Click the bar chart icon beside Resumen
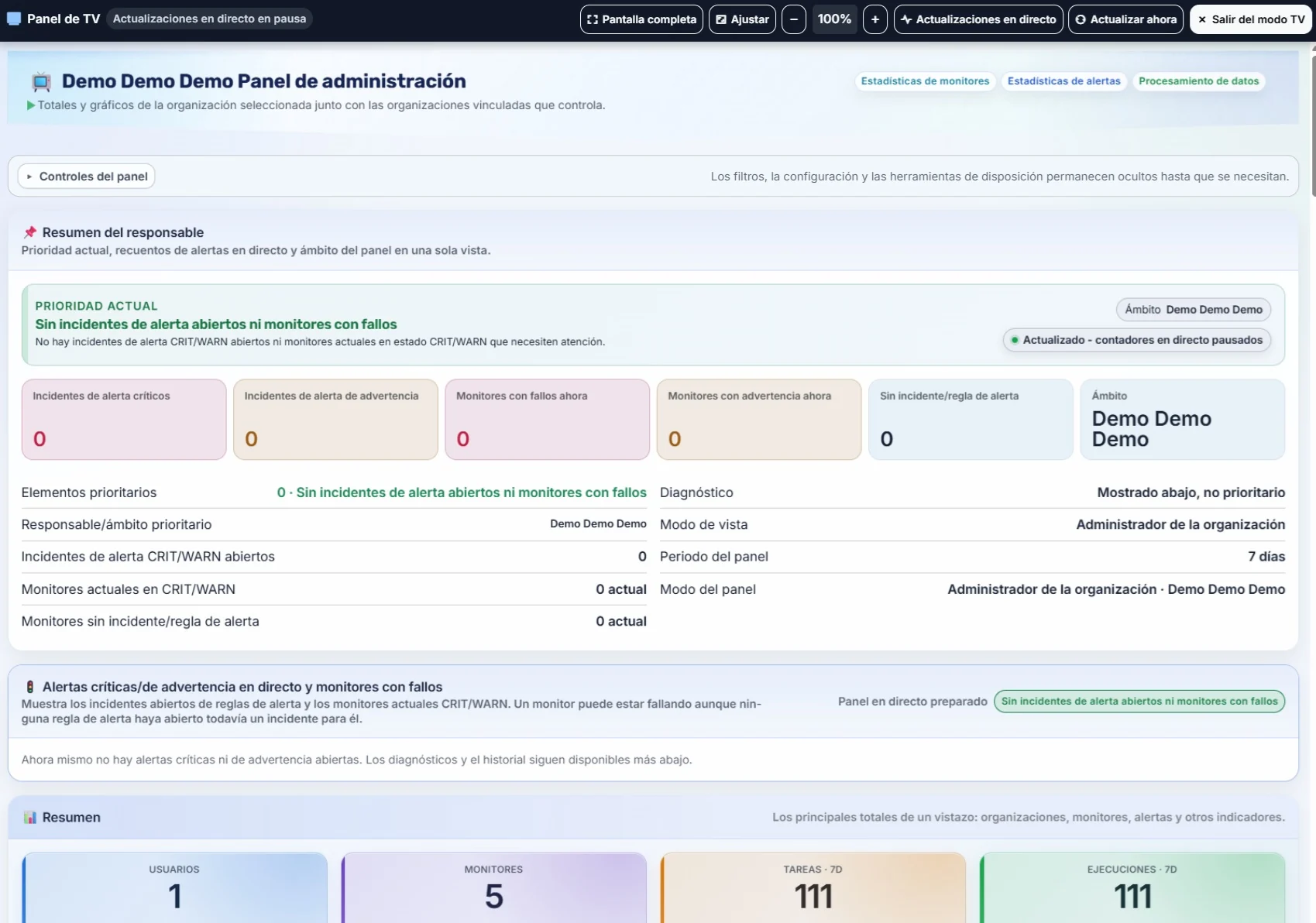1316x923 pixels. click(30, 818)
